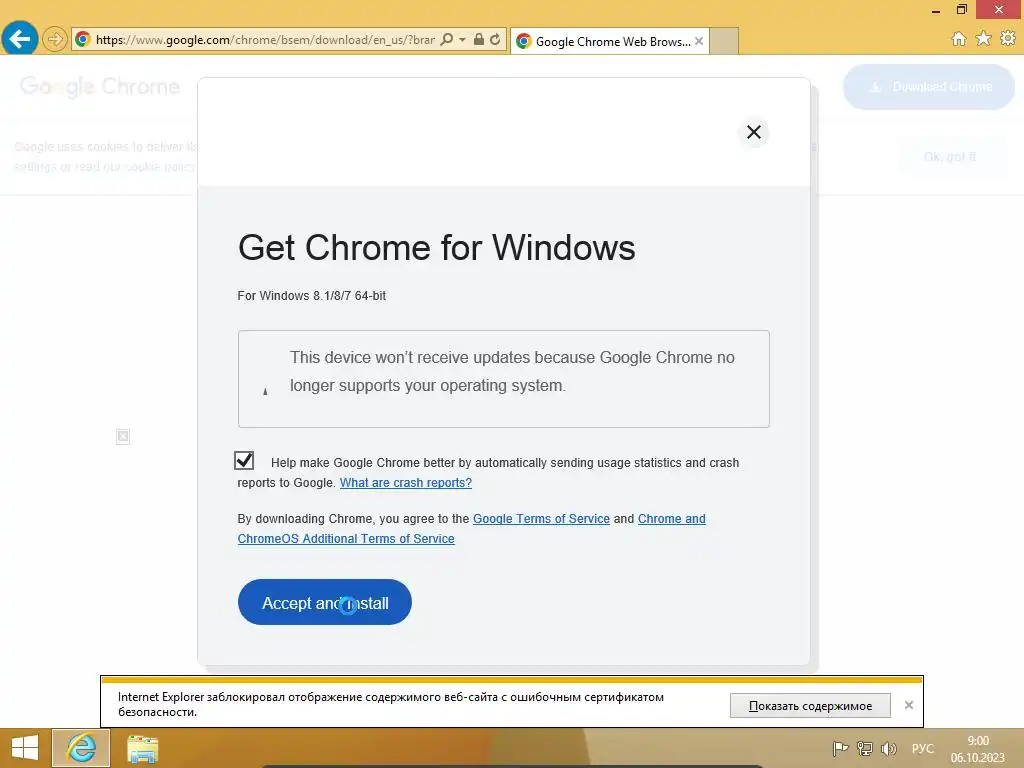This screenshot has height=768, width=1024.
Task: Minimize the Internet Explorer window
Action: [936, 10]
